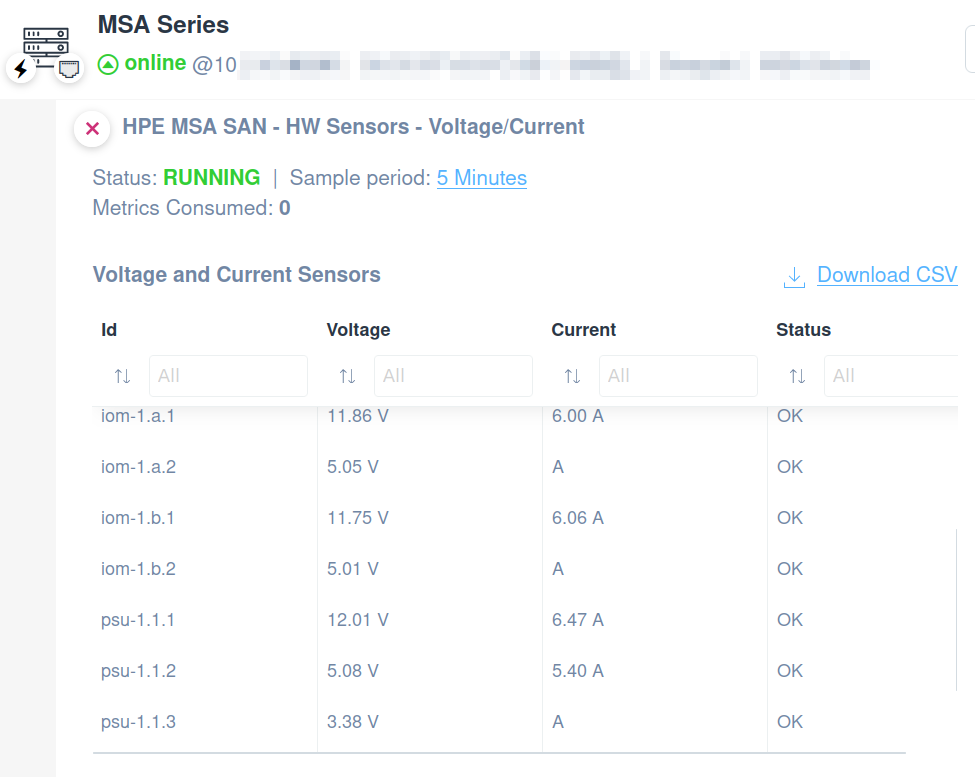Select row id psu-1.1.1
Screen dimensions: 975x777
point(138,620)
